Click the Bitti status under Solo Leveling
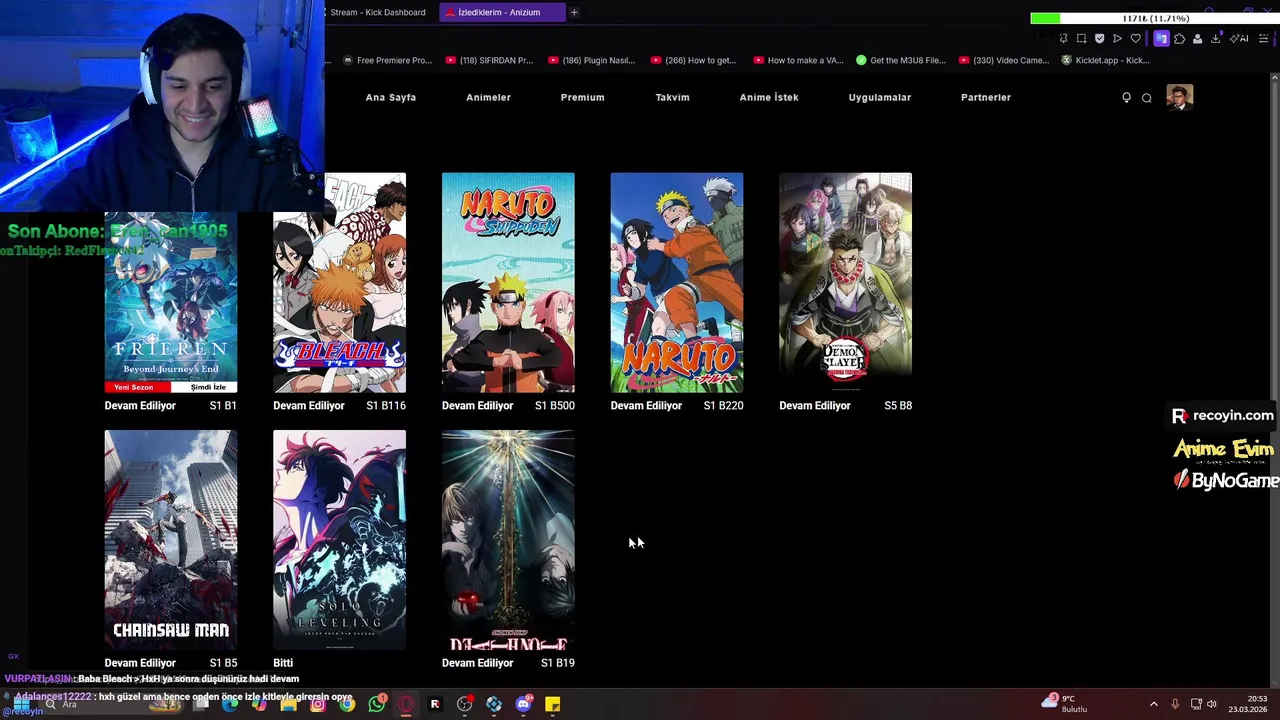 click(x=283, y=663)
